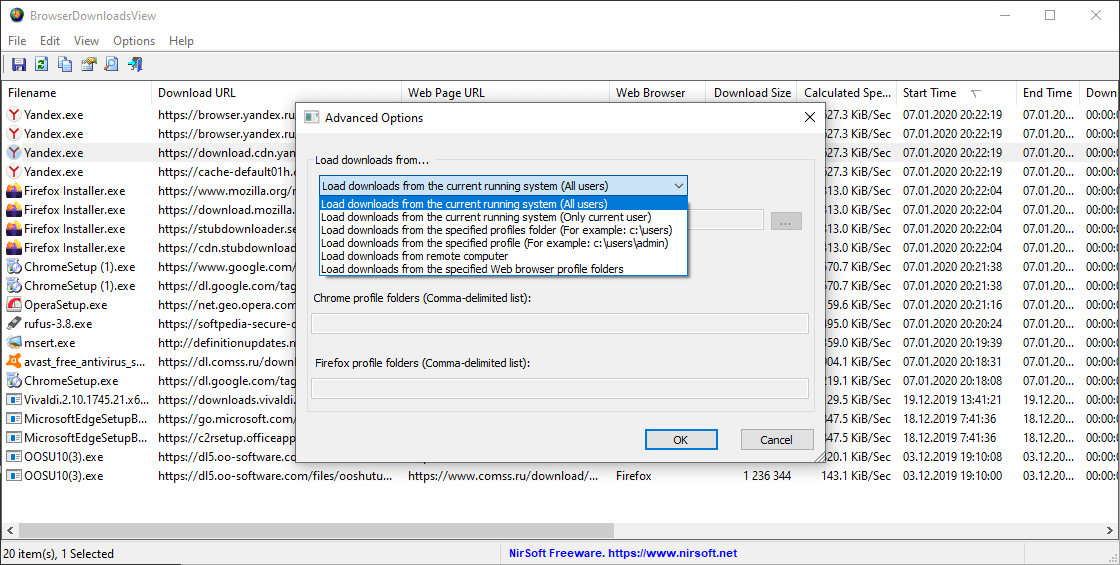Click the Firefox browser cell in the last row

coord(634,476)
